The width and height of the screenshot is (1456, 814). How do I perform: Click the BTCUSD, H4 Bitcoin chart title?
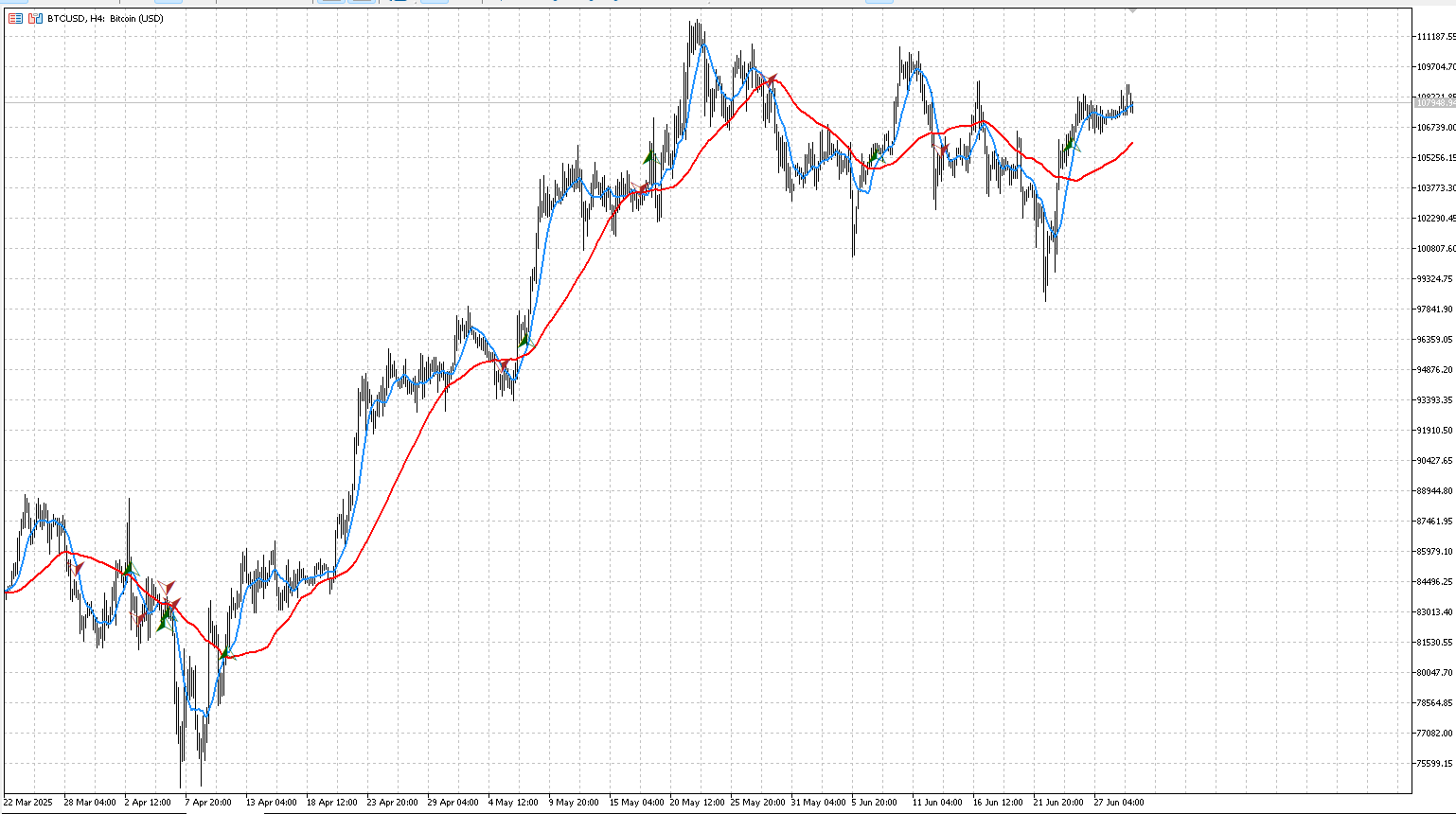pyautogui.click(x=106, y=18)
